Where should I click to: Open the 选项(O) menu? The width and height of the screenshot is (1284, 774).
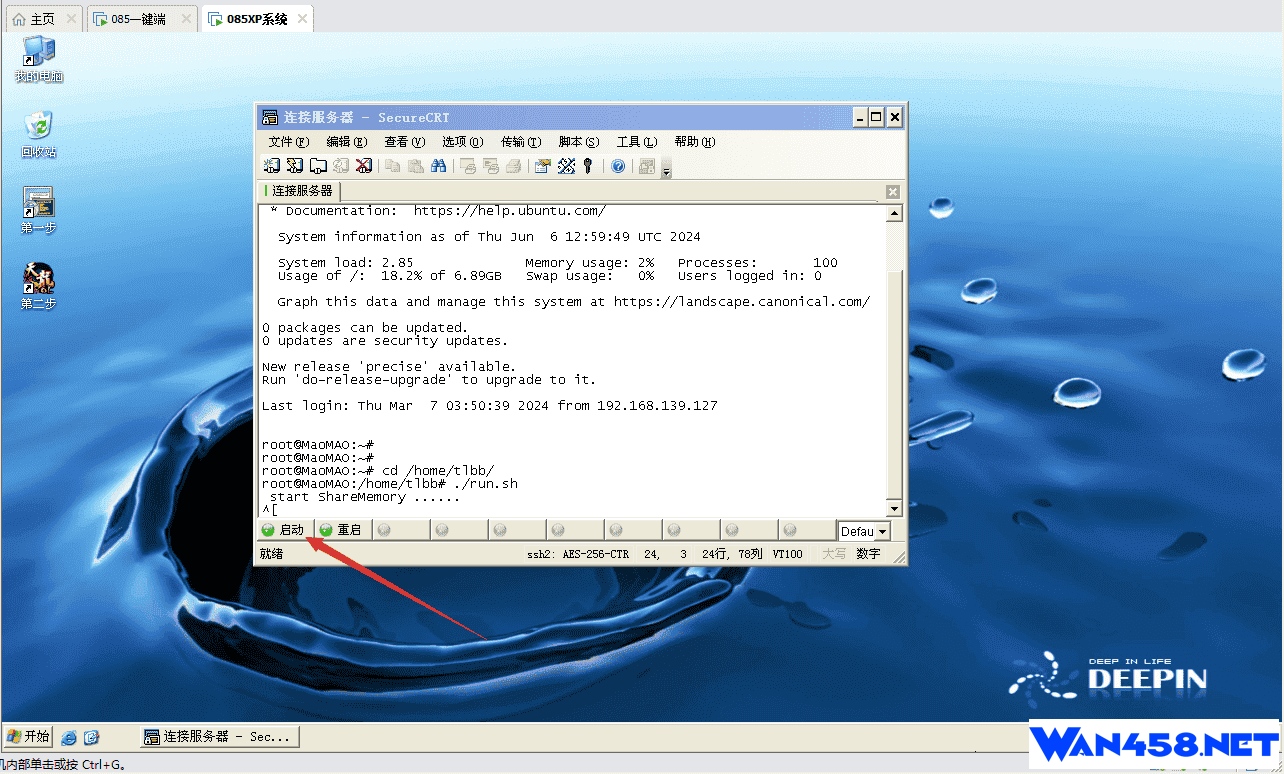[463, 142]
